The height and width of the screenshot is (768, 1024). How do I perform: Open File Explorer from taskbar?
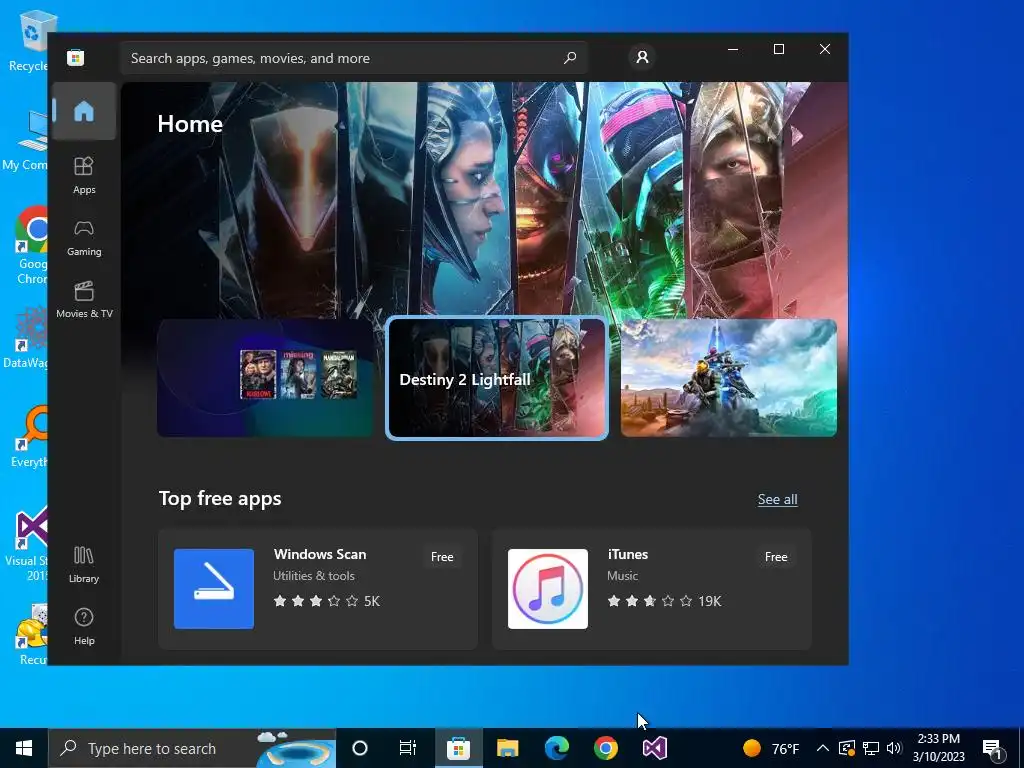pyautogui.click(x=507, y=748)
